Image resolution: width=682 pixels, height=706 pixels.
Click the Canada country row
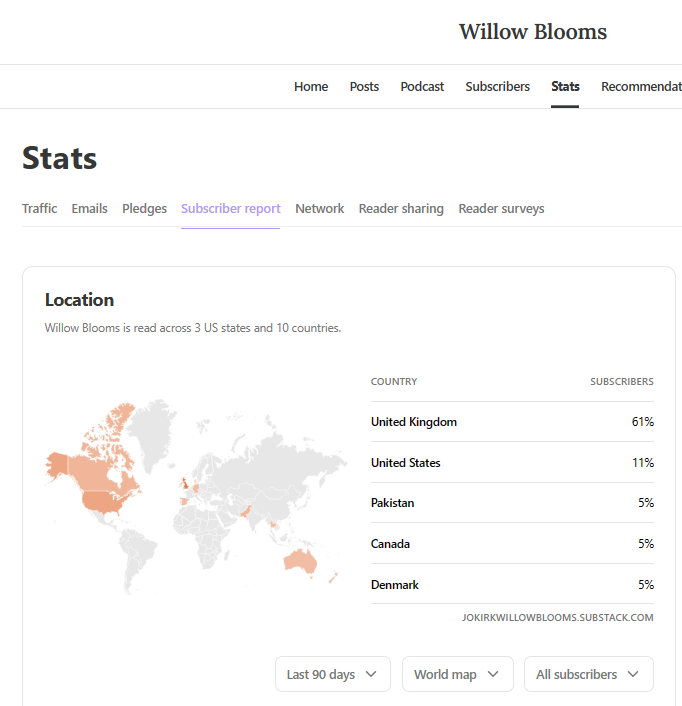pos(512,543)
